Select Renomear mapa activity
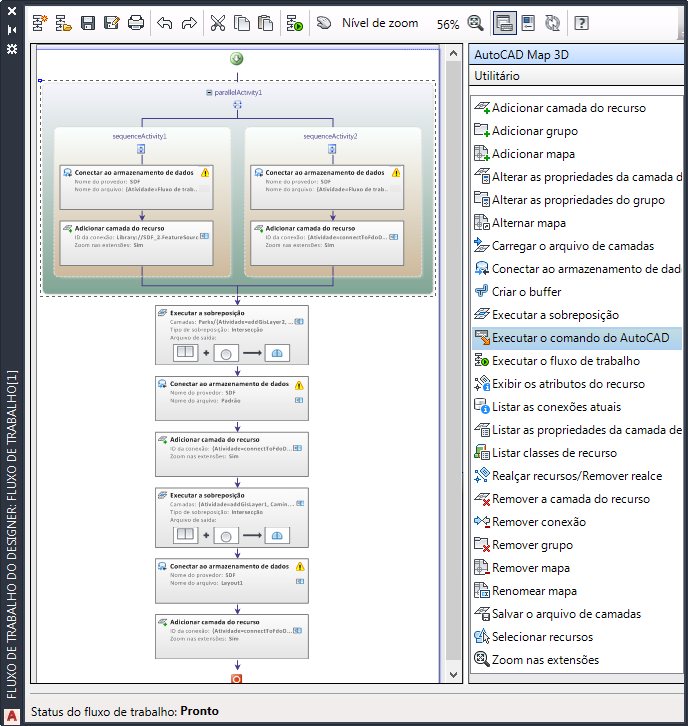The height and width of the screenshot is (726, 688). [577, 591]
